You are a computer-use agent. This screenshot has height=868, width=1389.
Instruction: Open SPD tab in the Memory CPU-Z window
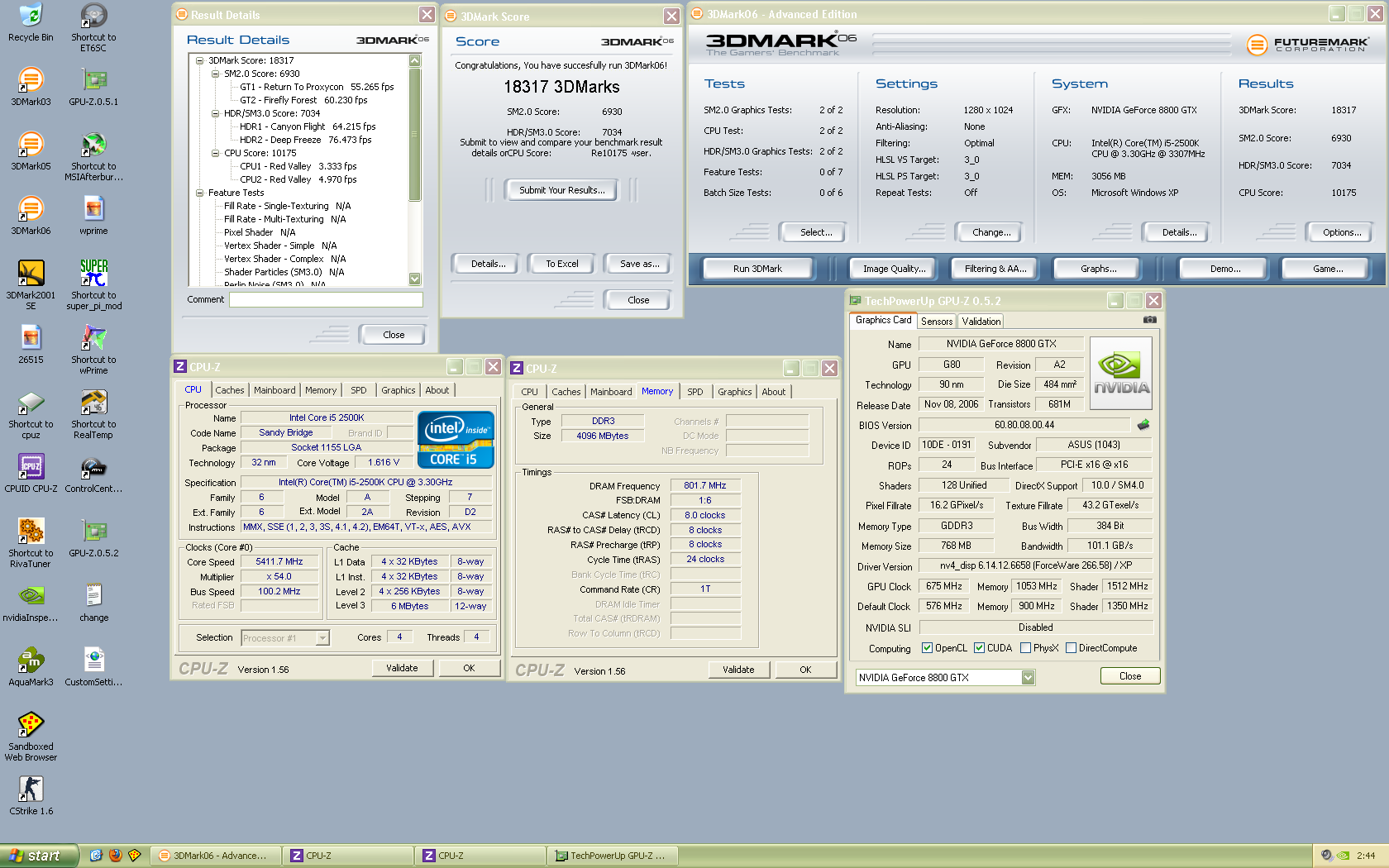[695, 392]
